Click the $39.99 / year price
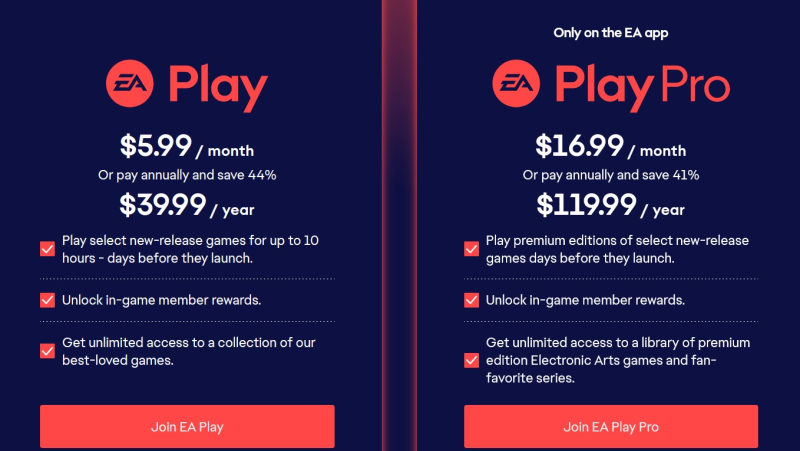Image resolution: width=800 pixels, height=451 pixels. click(x=187, y=205)
